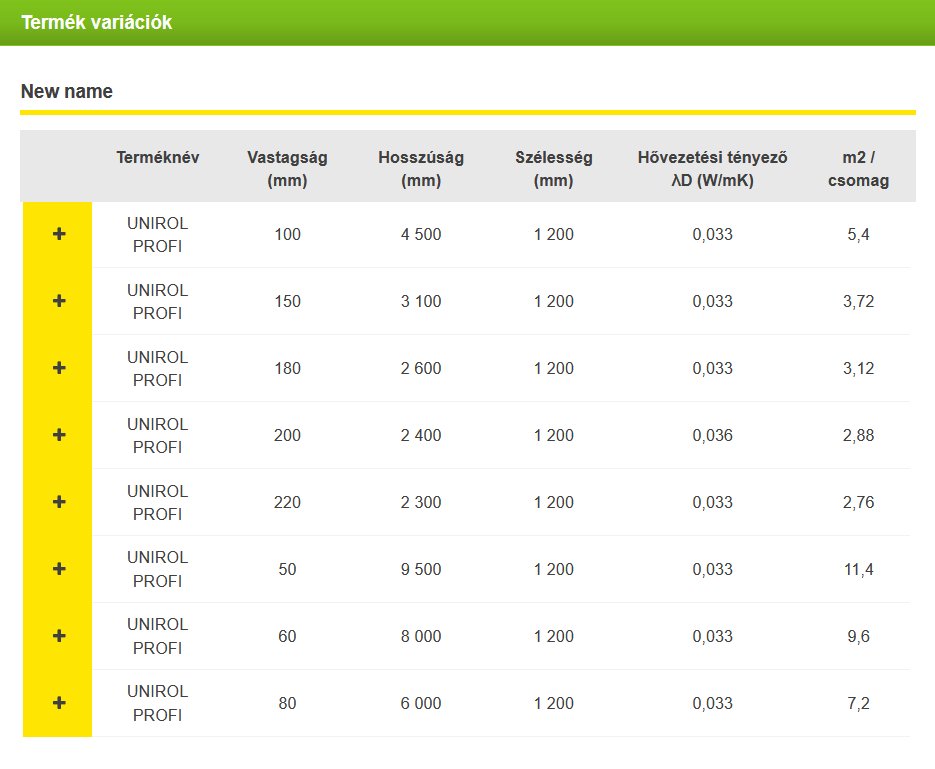The image size is (935, 769).
Task: Expand the row with thickness 80
Action: pos(58,703)
